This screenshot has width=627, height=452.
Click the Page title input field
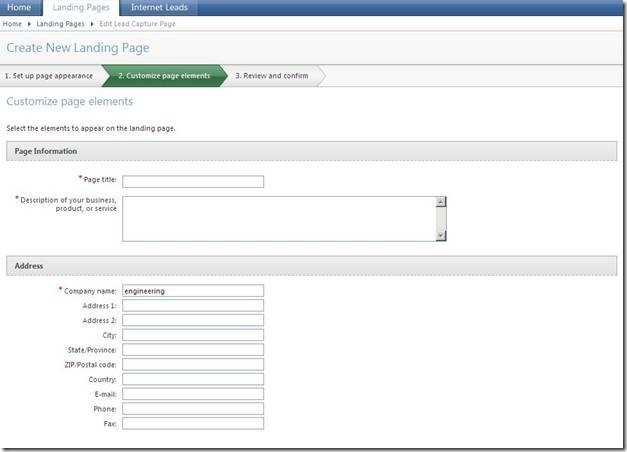click(x=193, y=181)
